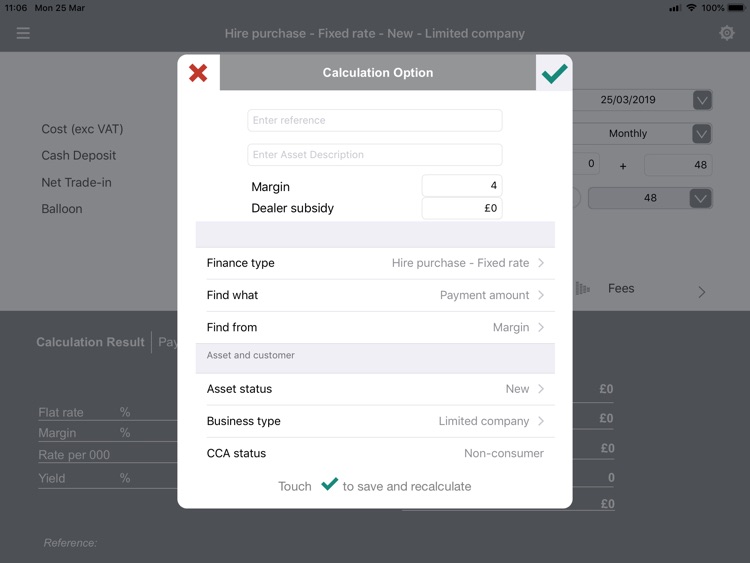Tap the CCA status row
The image size is (750, 563).
(375, 453)
